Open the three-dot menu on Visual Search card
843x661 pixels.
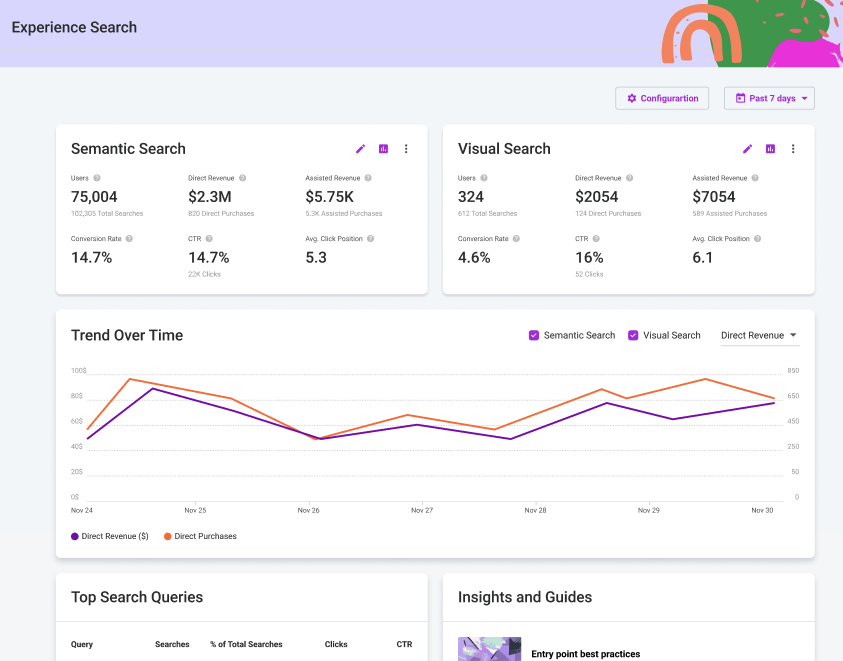point(793,148)
